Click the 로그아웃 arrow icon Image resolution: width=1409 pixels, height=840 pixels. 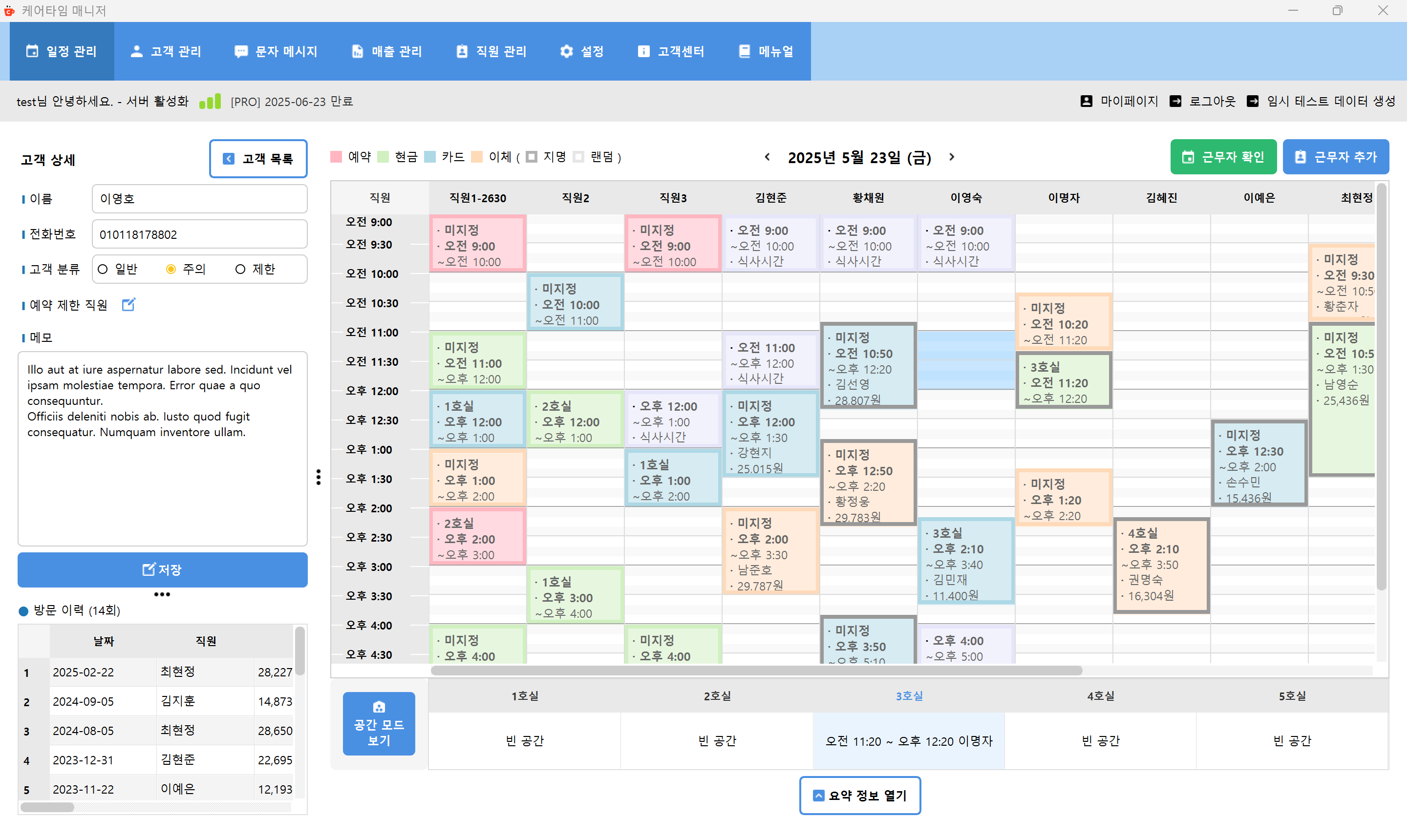pos(1176,101)
